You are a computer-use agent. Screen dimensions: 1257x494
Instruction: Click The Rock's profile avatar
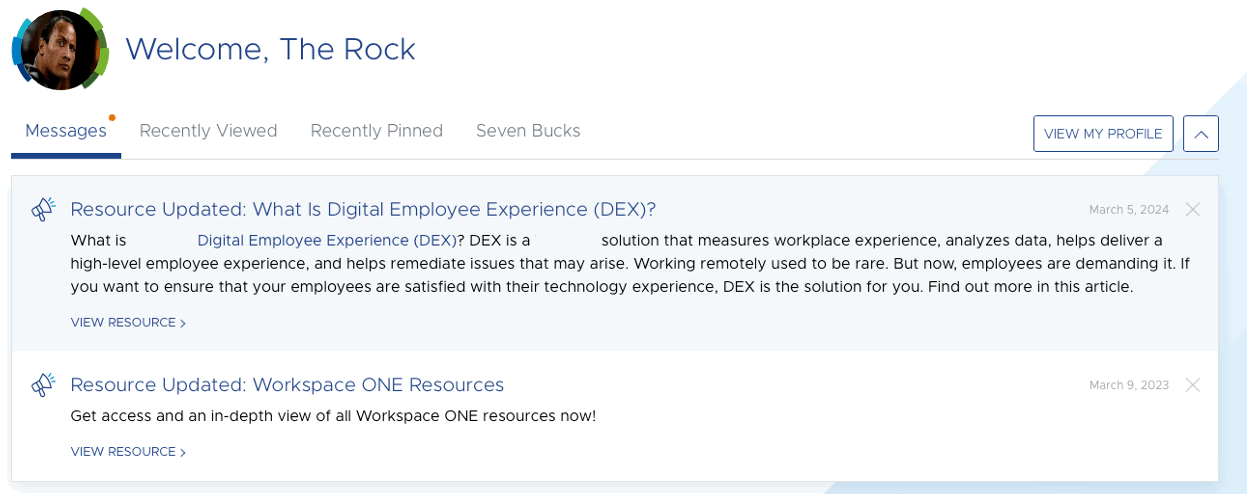60,50
